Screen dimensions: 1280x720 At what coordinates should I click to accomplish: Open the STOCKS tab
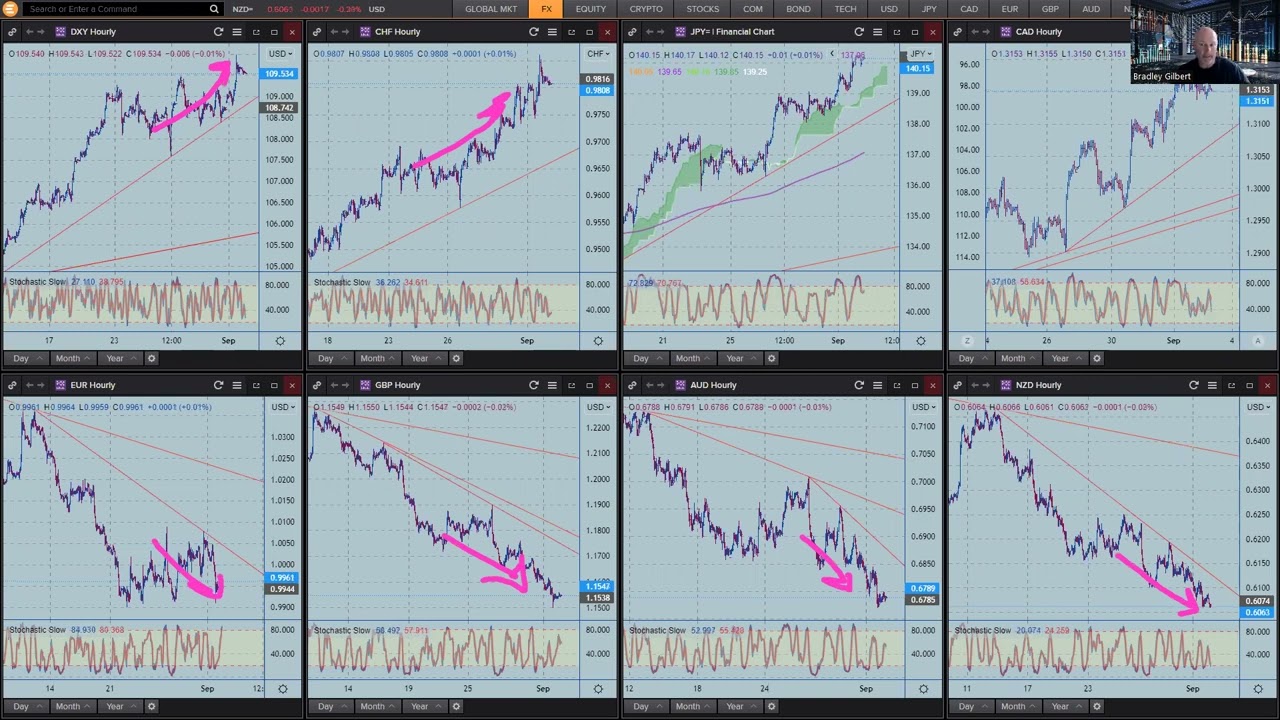pos(702,9)
